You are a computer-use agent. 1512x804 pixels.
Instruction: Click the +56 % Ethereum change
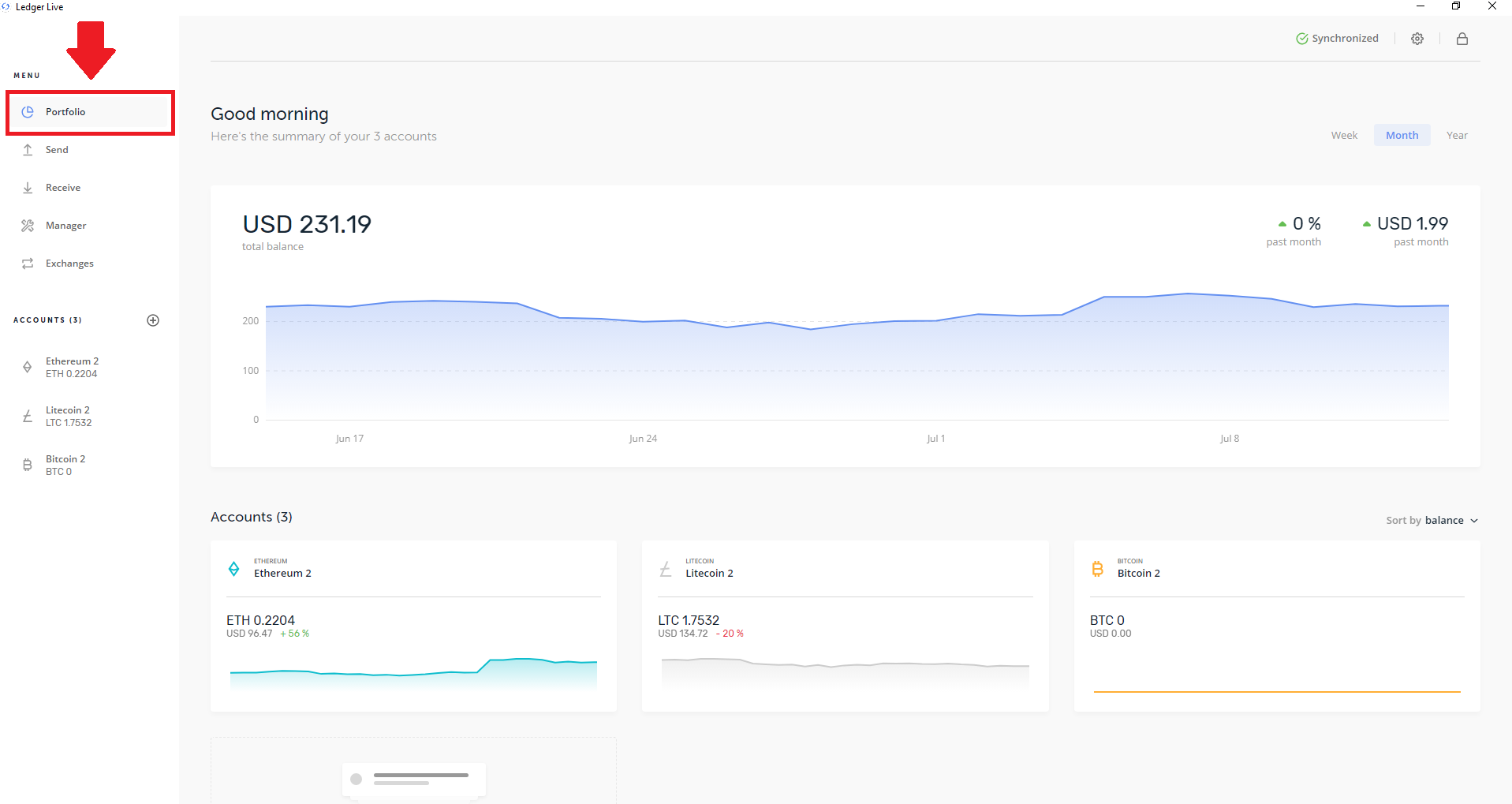pyautogui.click(x=294, y=634)
